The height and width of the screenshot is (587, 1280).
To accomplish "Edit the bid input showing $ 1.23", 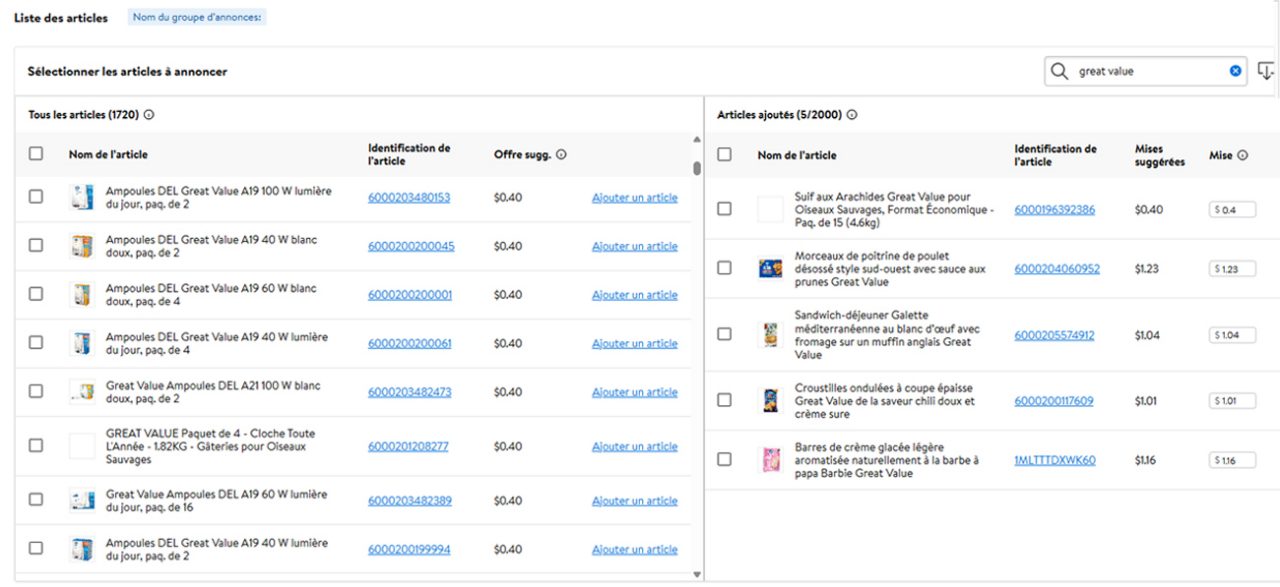I will click(1232, 269).
